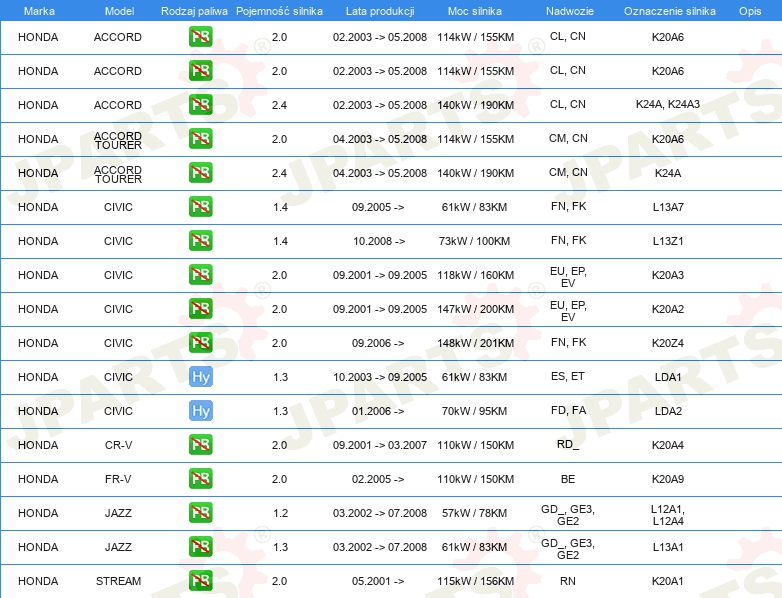Select engine code 'L13Z1'
Image resolution: width=782 pixels, height=598 pixels.
click(668, 241)
